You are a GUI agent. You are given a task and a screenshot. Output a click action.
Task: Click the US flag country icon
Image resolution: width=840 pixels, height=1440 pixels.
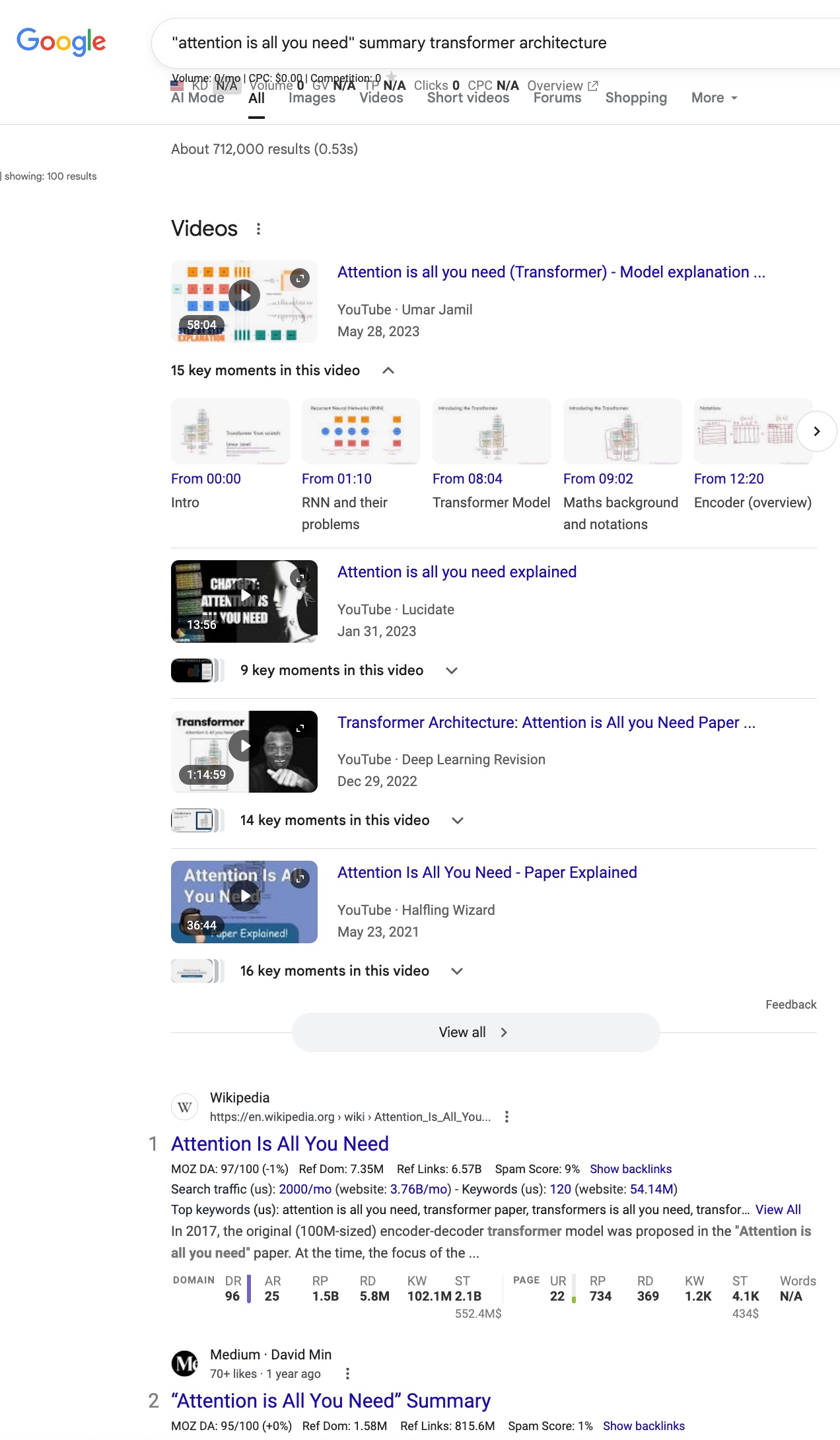[x=177, y=86]
